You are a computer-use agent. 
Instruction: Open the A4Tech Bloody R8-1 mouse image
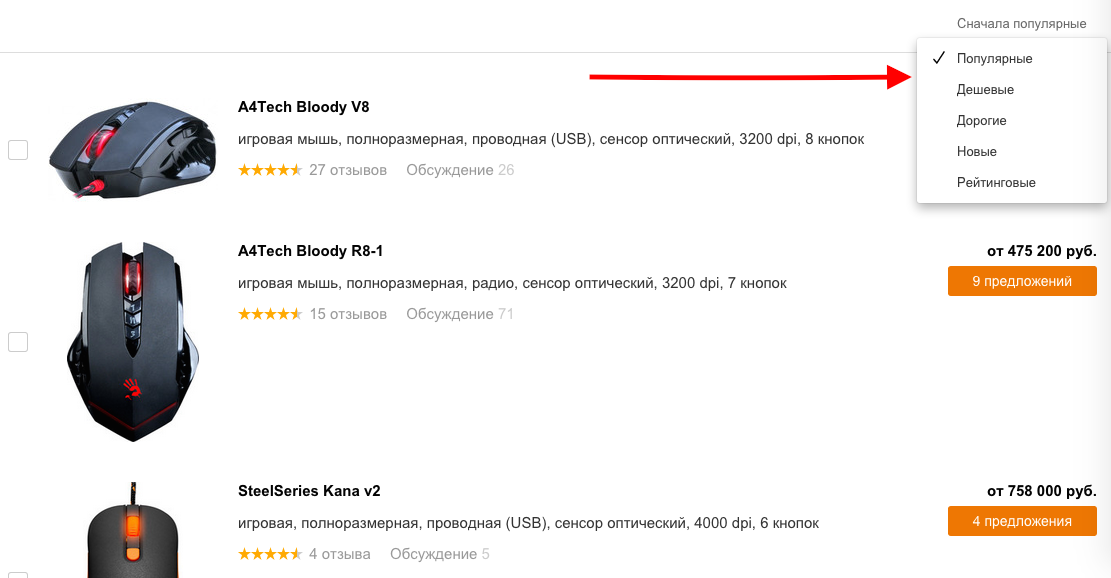[132, 342]
